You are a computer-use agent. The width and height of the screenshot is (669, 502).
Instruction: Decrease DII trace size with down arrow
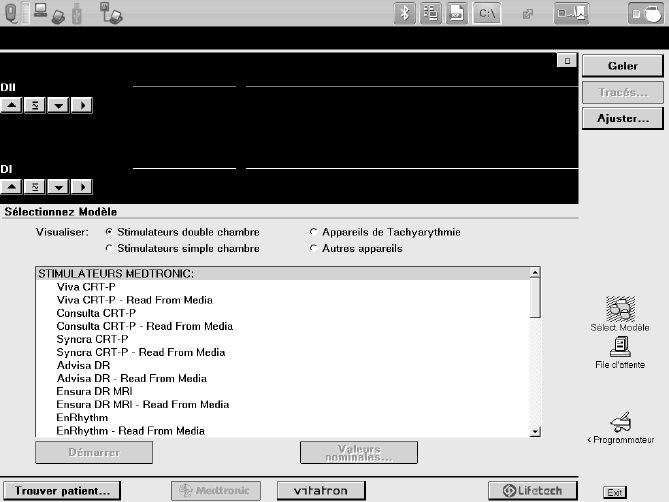[58, 105]
